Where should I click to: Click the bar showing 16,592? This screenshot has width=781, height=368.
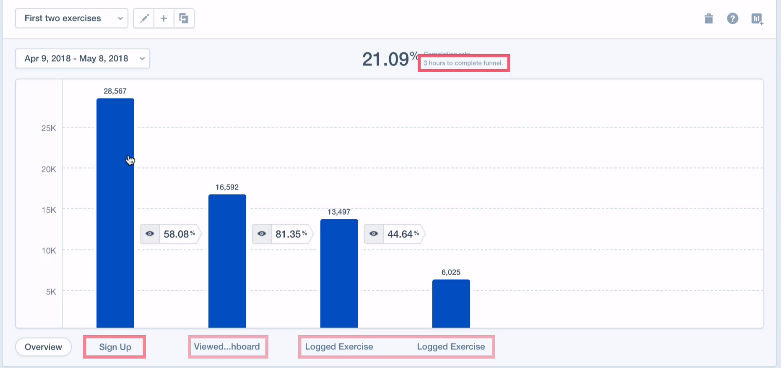pos(227,261)
